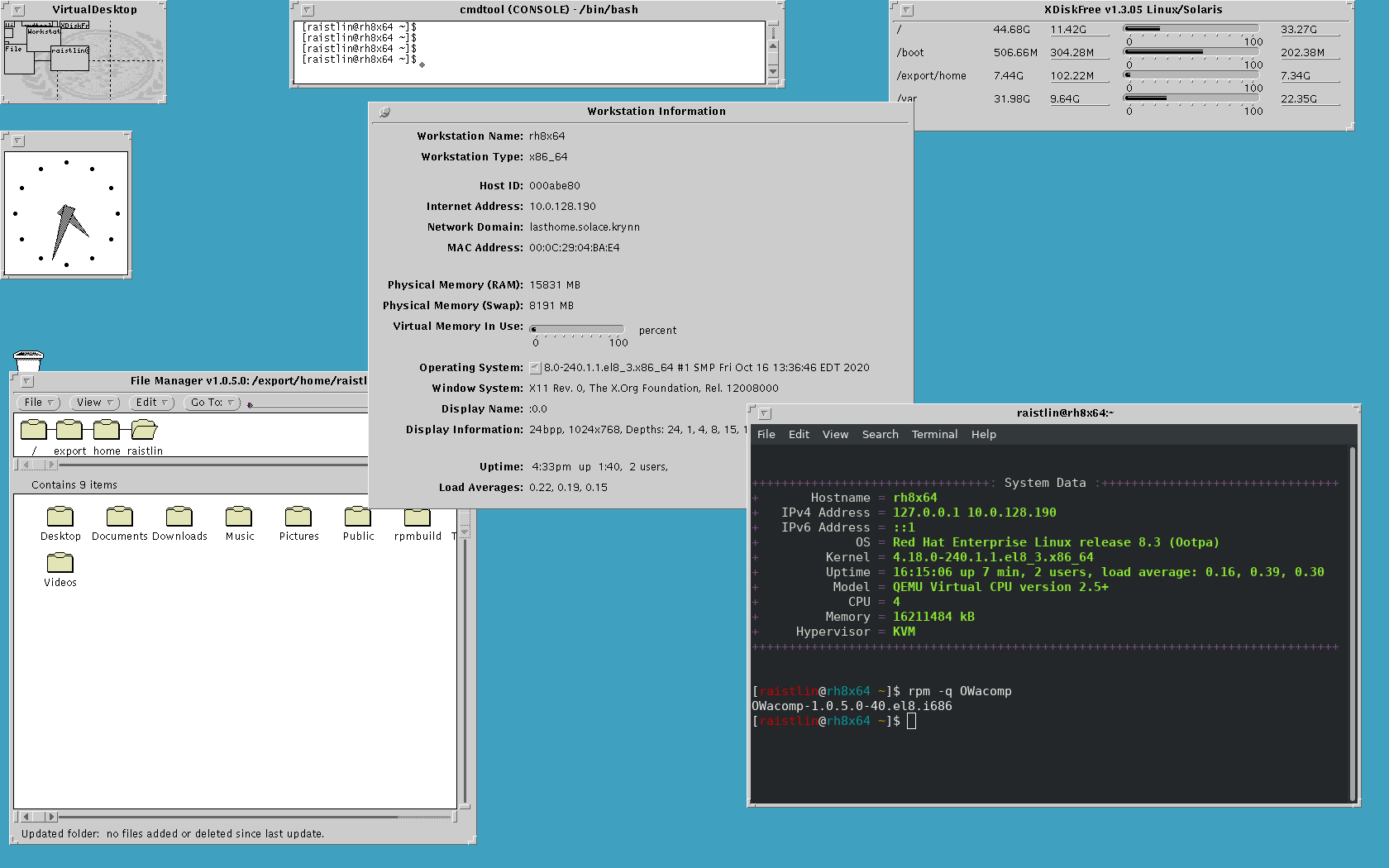The image size is (1389, 868).
Task: Go to the export folder in path bar
Action: coord(69,430)
